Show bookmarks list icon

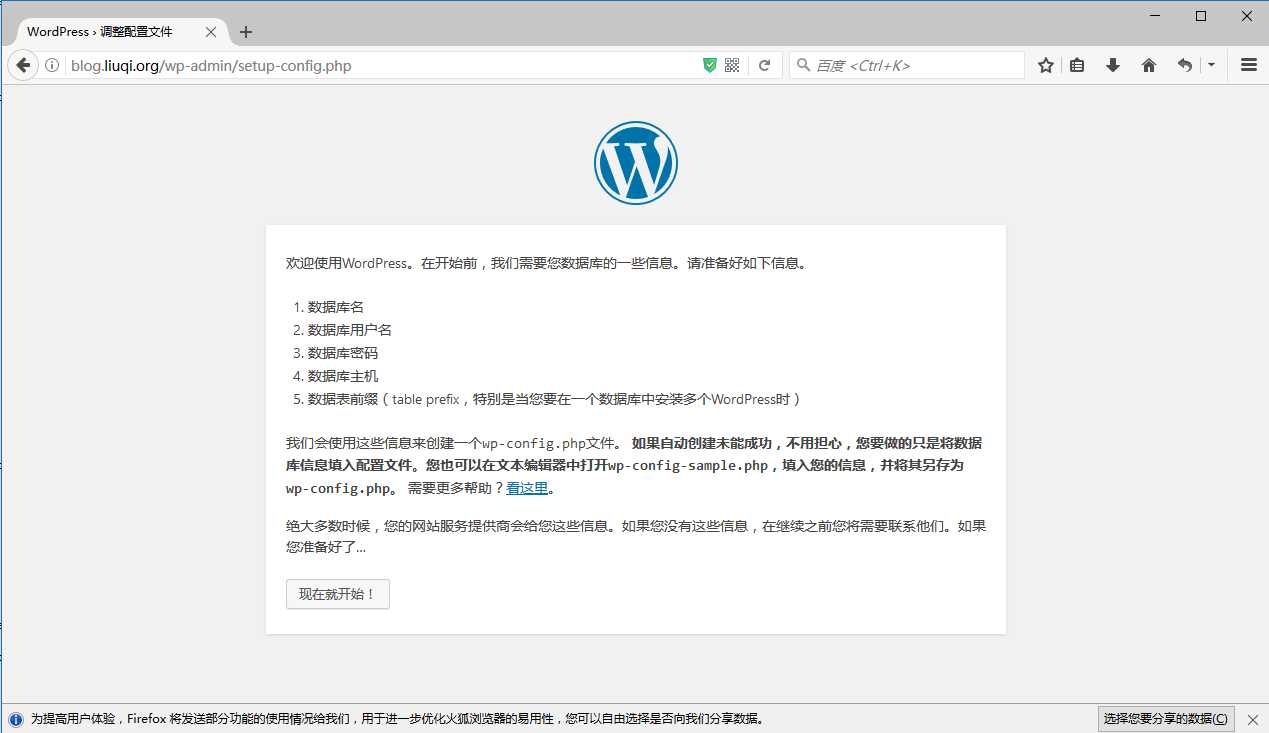pos(1077,65)
